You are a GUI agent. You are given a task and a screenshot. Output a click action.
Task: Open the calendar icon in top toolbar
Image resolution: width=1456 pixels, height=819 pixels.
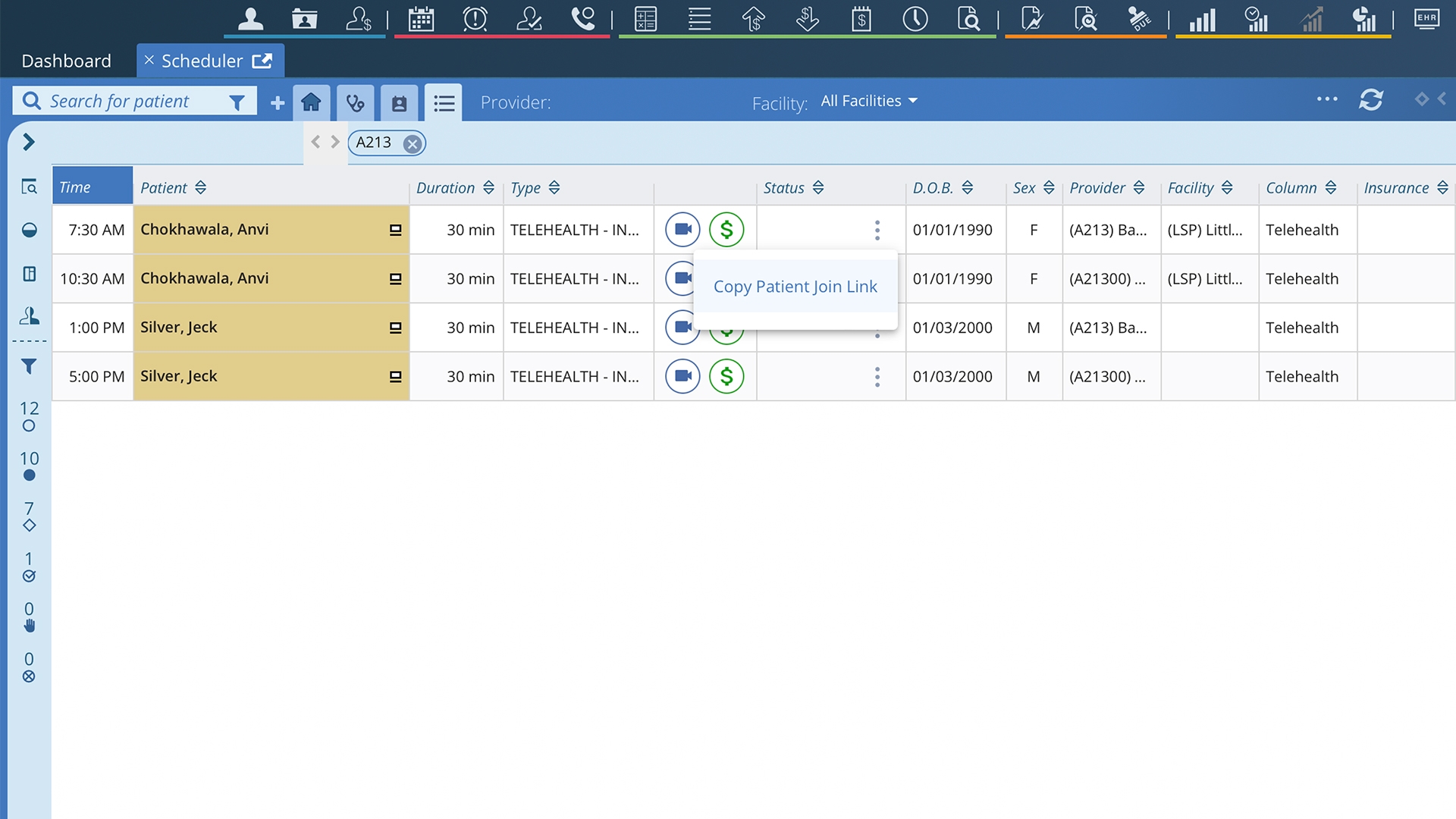(x=421, y=18)
